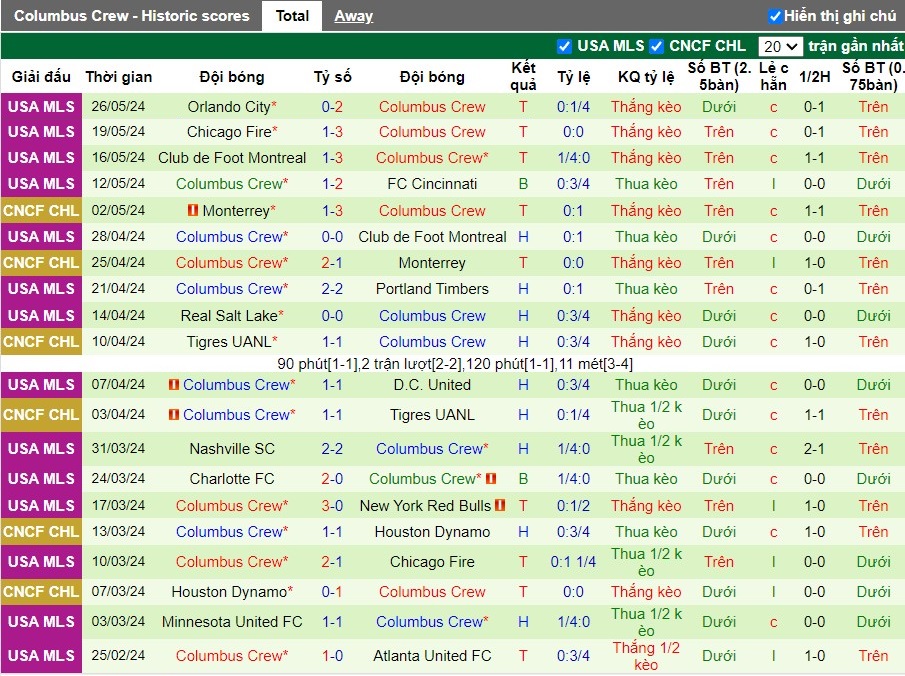Click Chicago Fire away team on 10/03/24
Viewport: 905px width, 676px height.
[432, 562]
